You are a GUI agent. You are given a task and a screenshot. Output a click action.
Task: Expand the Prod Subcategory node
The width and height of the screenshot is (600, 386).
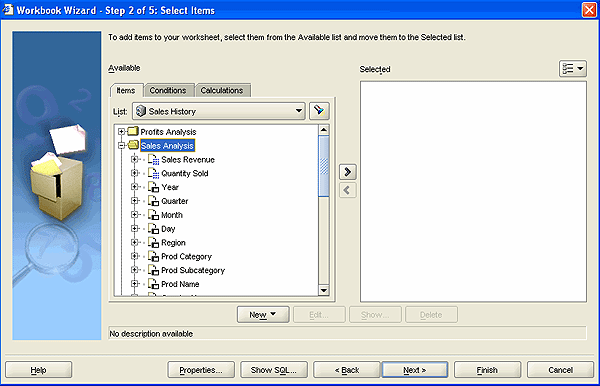pyautogui.click(x=134, y=270)
